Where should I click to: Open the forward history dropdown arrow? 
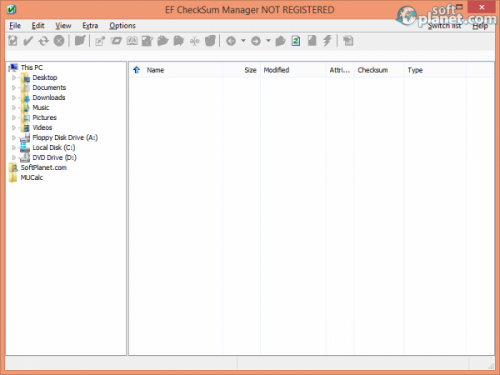268,41
